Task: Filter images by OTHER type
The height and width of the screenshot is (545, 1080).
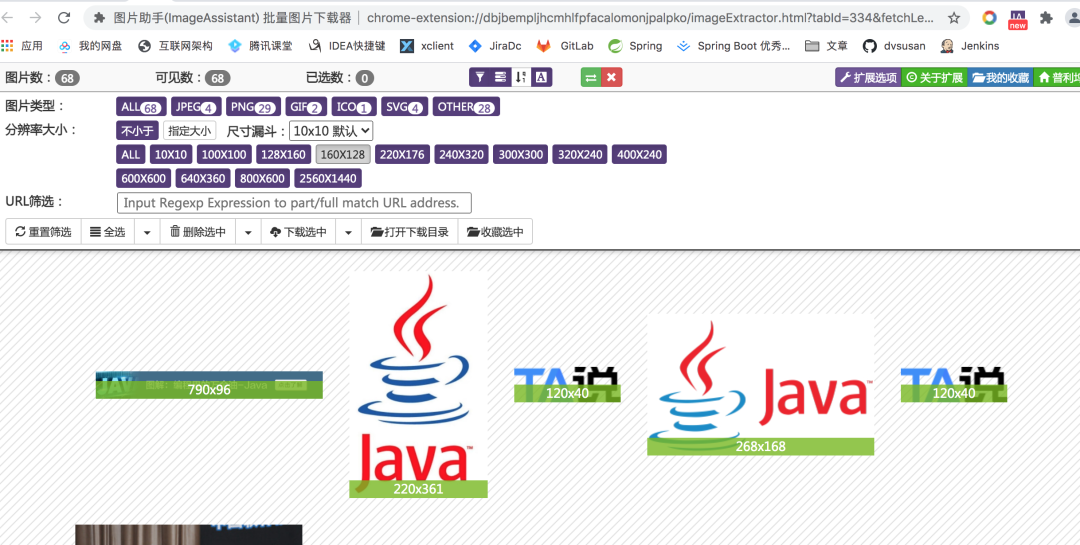Action: [x=466, y=107]
